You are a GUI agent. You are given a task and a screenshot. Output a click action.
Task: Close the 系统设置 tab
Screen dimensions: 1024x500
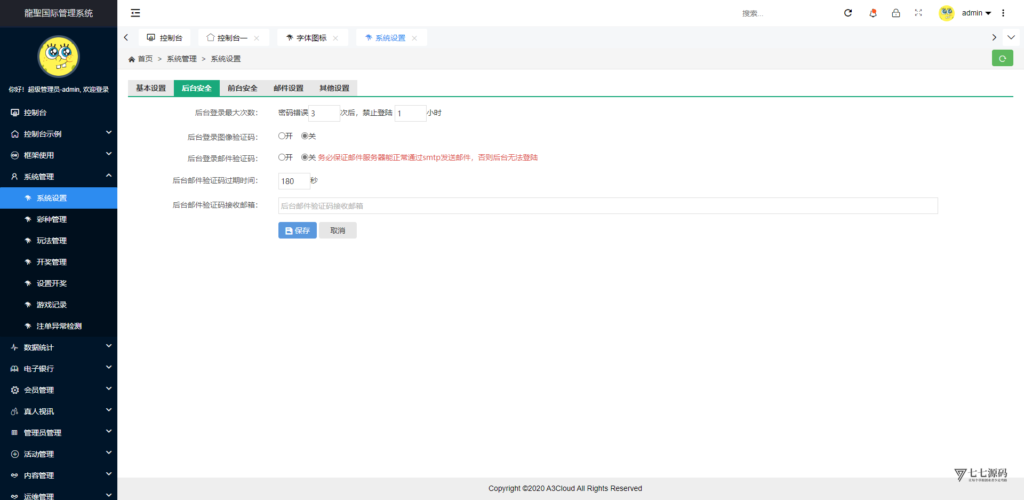[414, 38]
